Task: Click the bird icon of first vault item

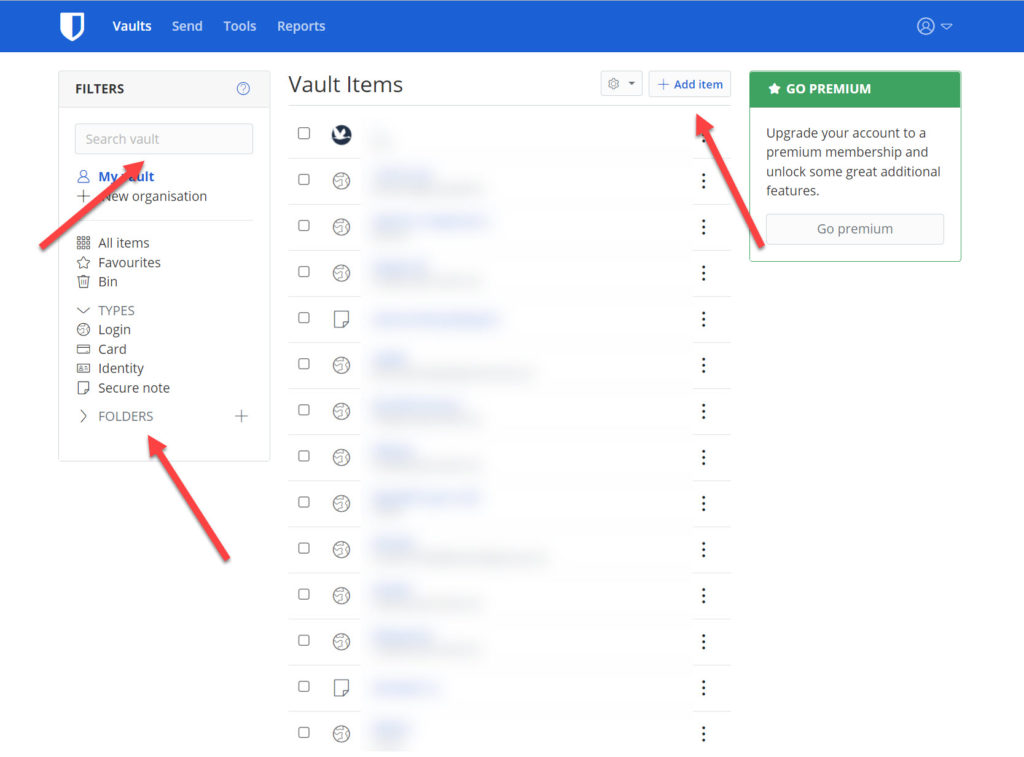Action: tap(341, 134)
